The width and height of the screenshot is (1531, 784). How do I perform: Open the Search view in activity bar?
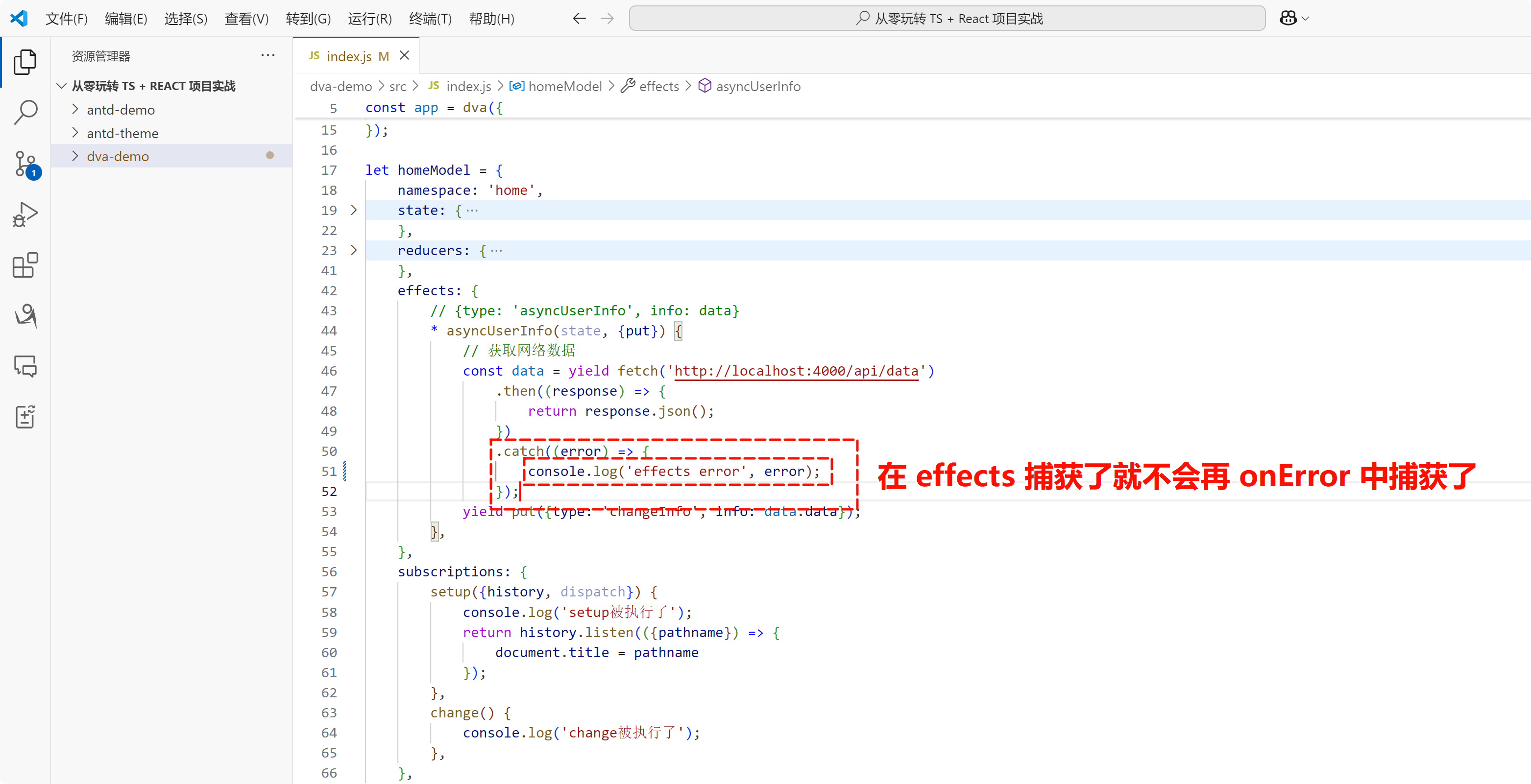tap(25, 112)
